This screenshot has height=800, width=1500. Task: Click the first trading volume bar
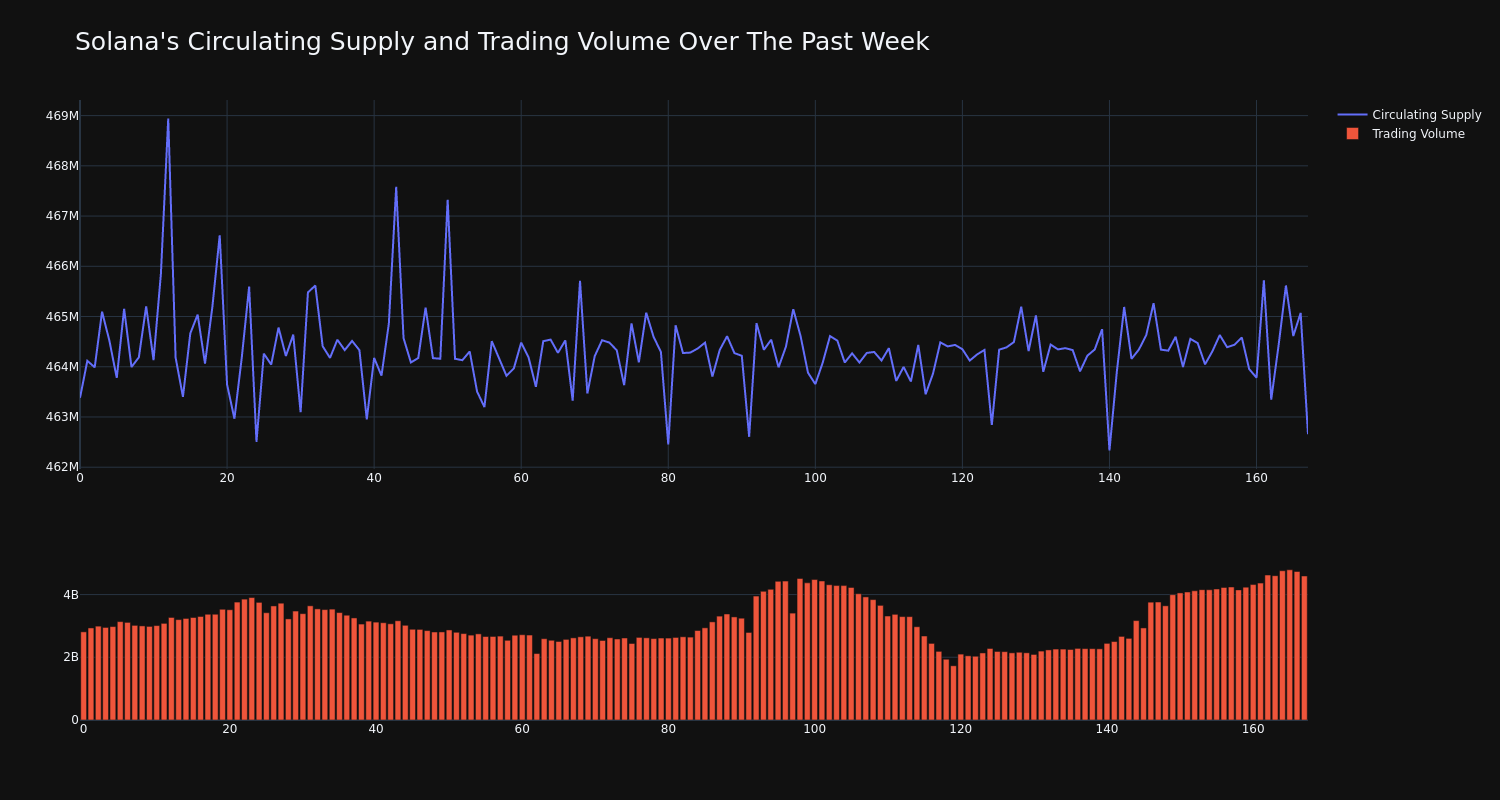click(x=84, y=676)
